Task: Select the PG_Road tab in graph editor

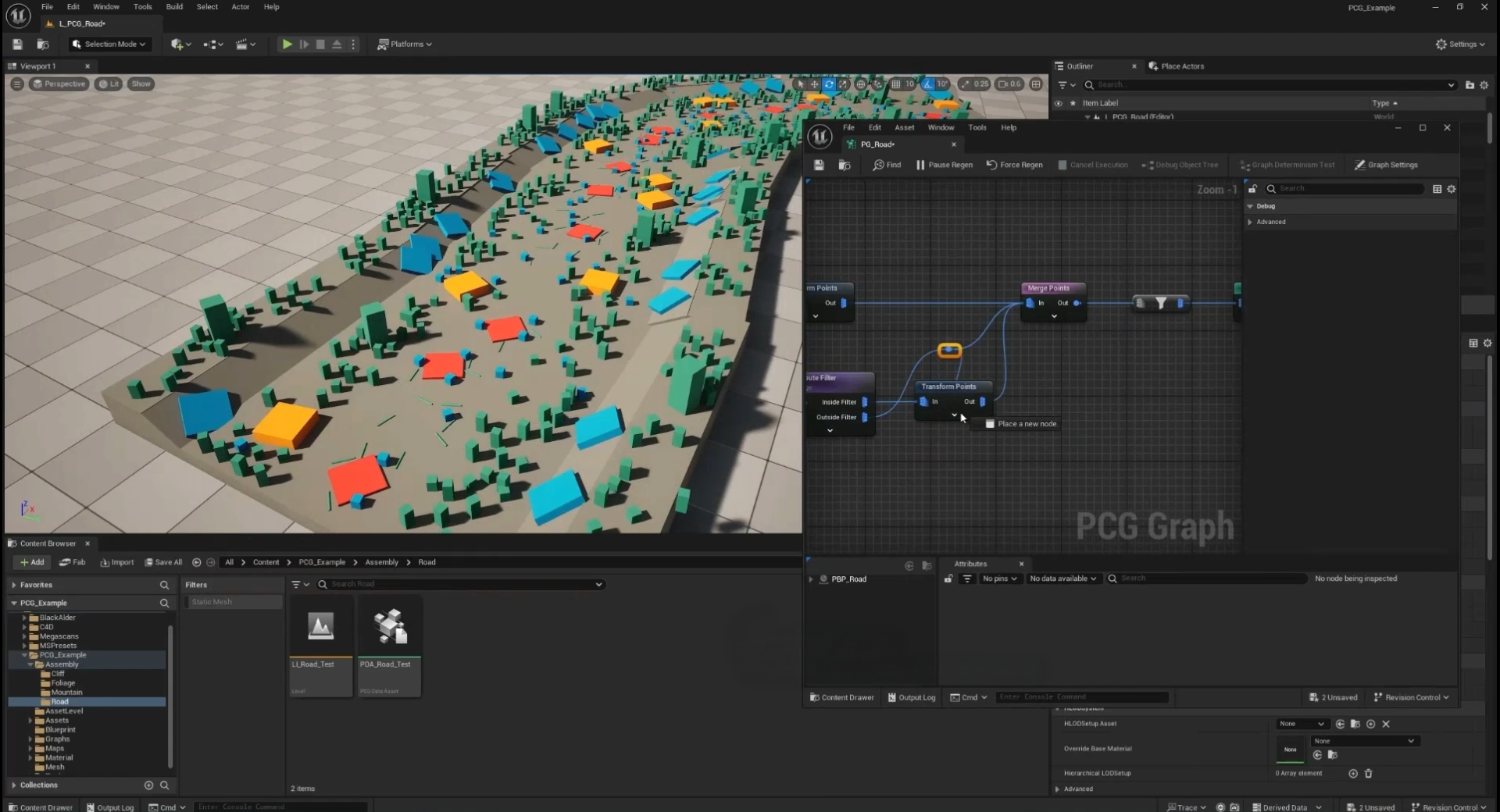Action: pos(877,144)
